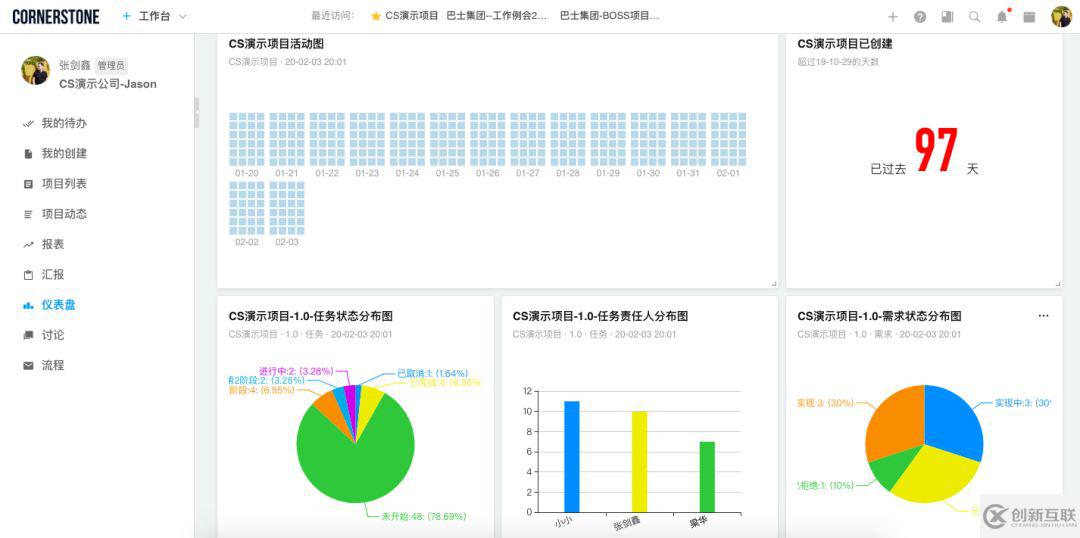Click the sidebar profile avatar photo
The width and height of the screenshot is (1080, 538).
click(x=36, y=71)
